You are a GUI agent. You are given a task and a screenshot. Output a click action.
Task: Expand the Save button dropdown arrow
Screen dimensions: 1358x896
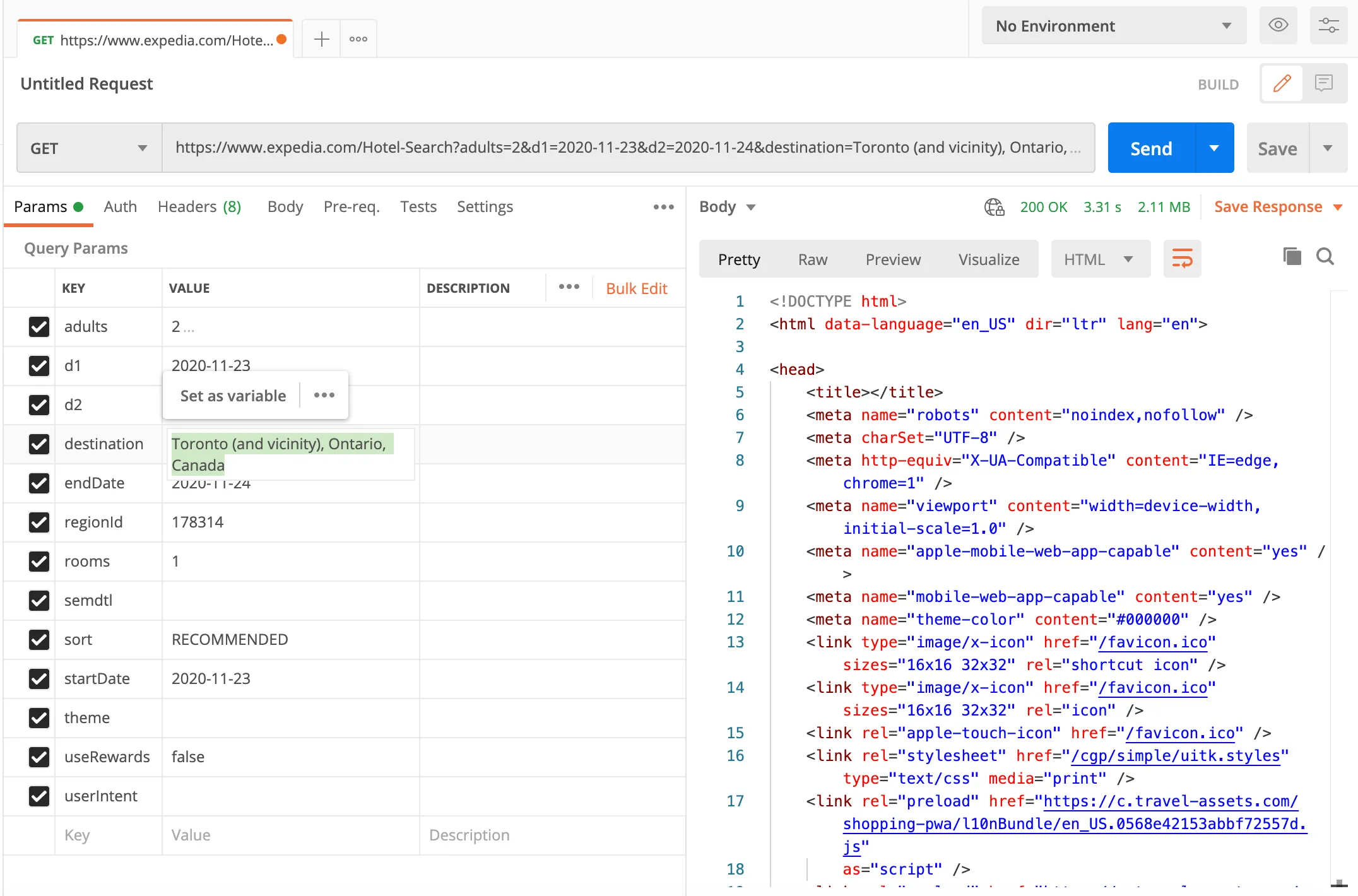coord(1328,148)
